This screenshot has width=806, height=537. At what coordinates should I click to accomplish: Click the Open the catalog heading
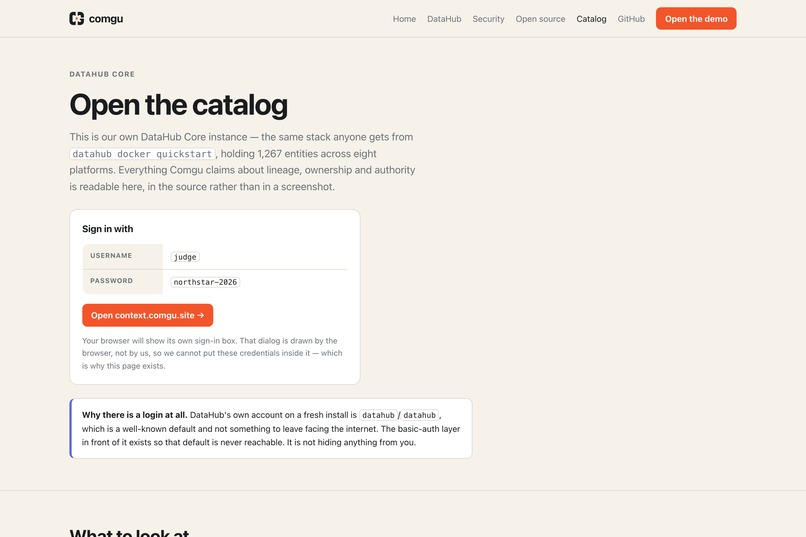(x=178, y=105)
